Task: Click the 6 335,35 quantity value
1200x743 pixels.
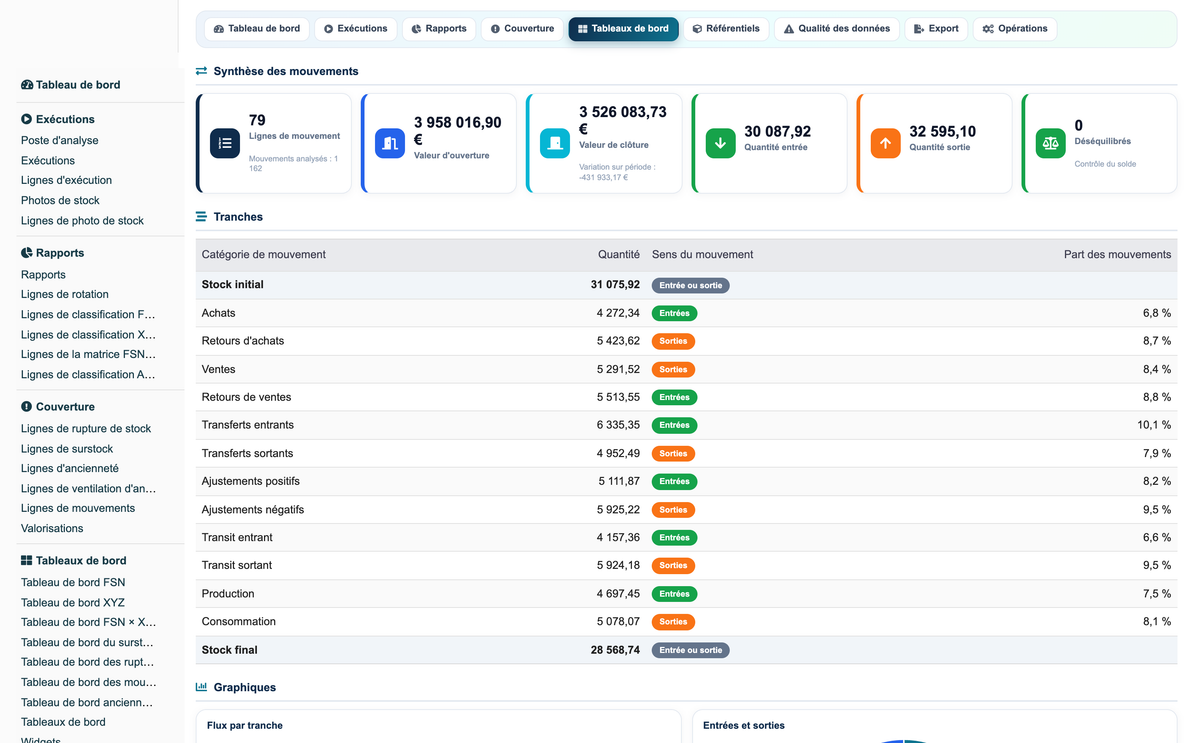Action: (618, 425)
